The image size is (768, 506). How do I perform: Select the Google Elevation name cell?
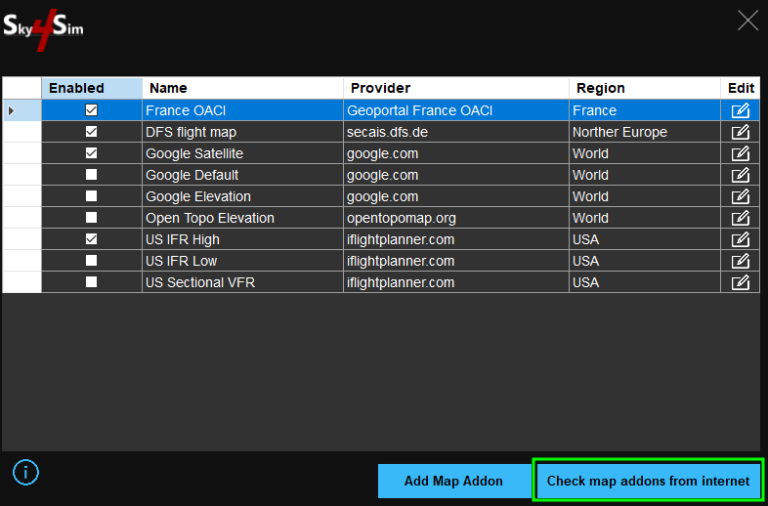click(243, 196)
